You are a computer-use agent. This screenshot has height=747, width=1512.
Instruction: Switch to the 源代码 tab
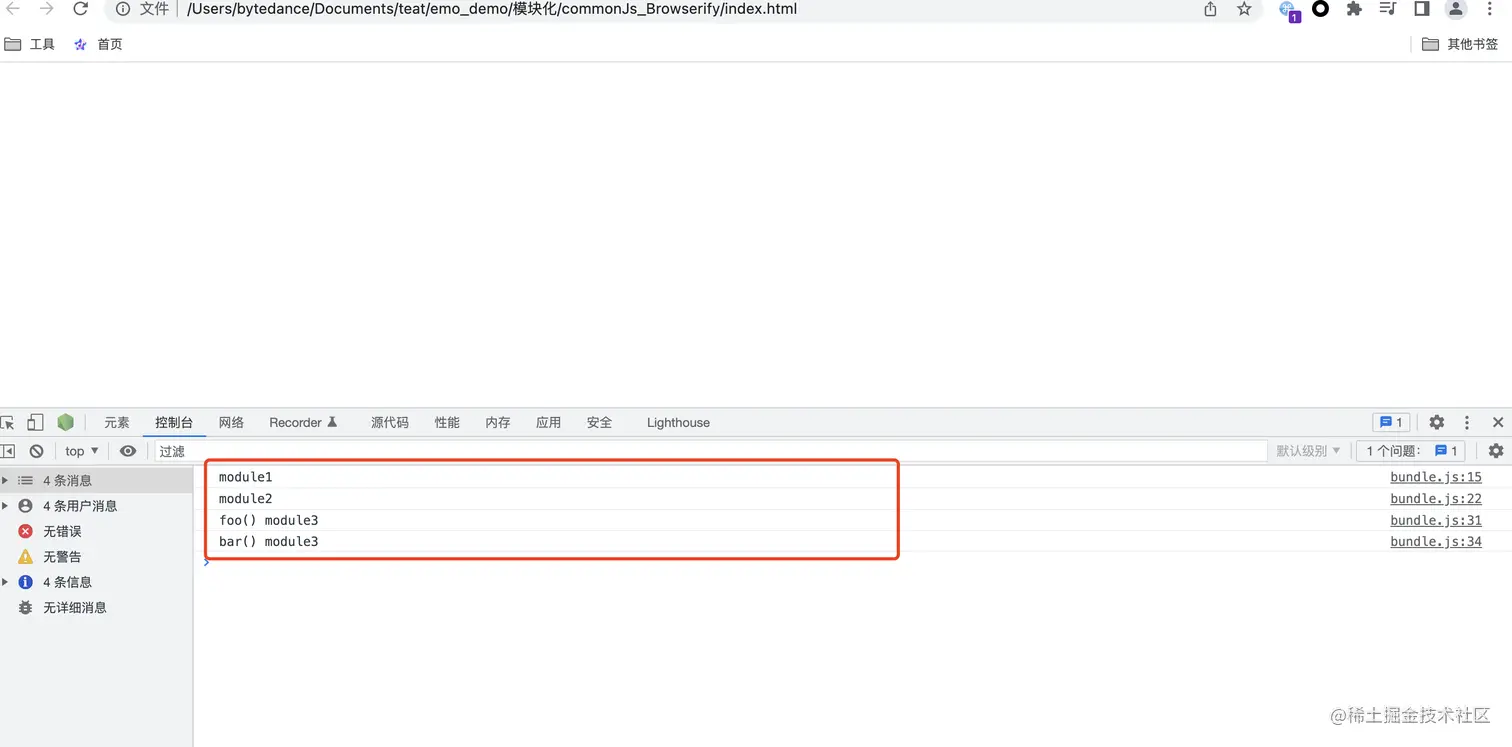point(390,422)
